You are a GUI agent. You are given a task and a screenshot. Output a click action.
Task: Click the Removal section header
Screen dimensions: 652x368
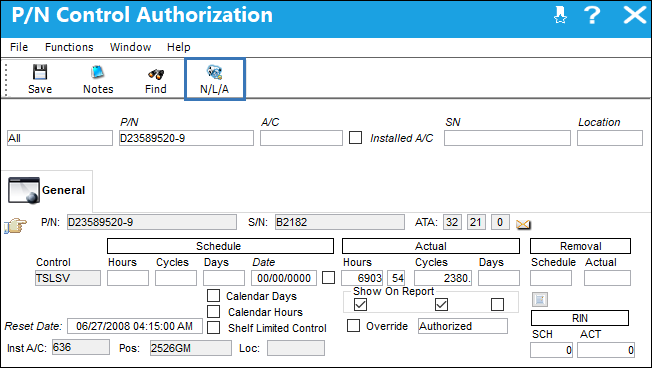pyautogui.click(x=580, y=246)
